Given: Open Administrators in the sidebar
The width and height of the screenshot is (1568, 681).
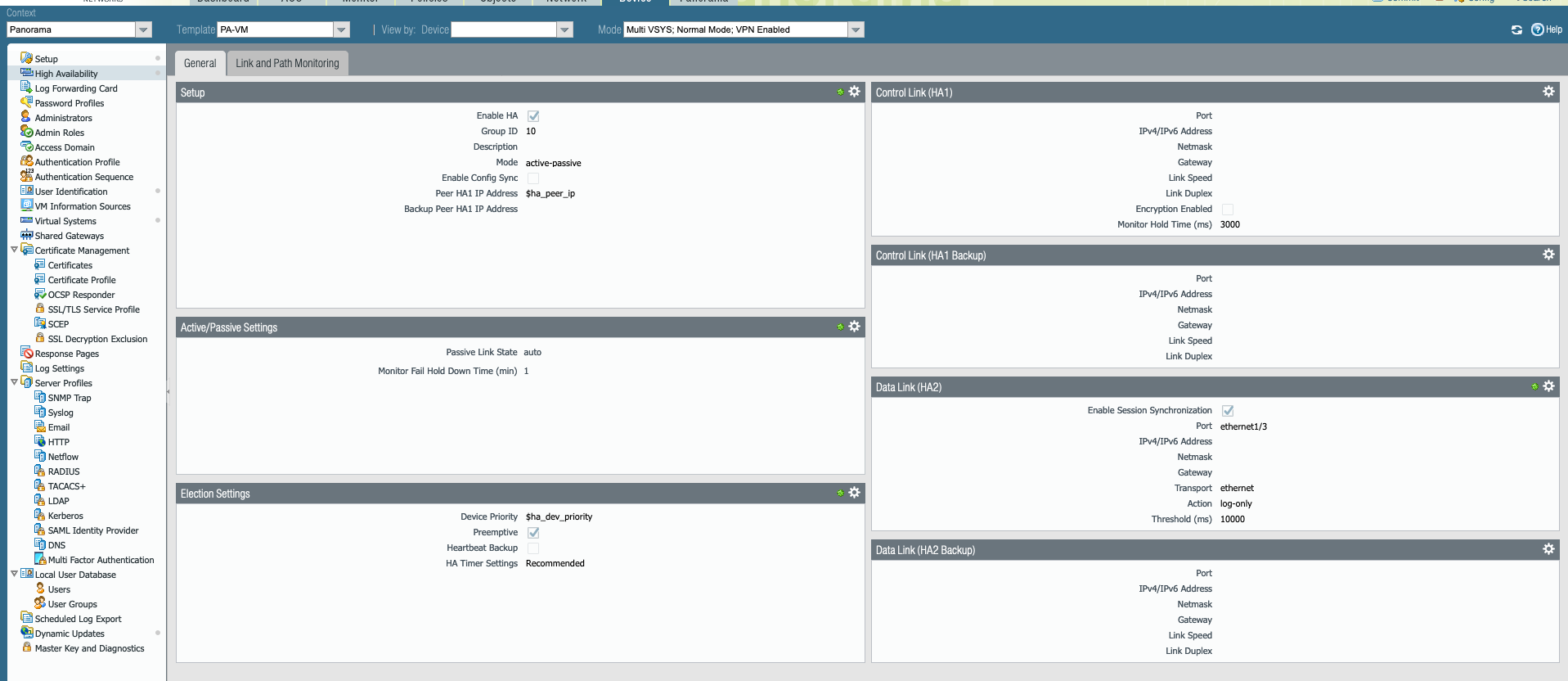Looking at the screenshot, I should coord(63,118).
